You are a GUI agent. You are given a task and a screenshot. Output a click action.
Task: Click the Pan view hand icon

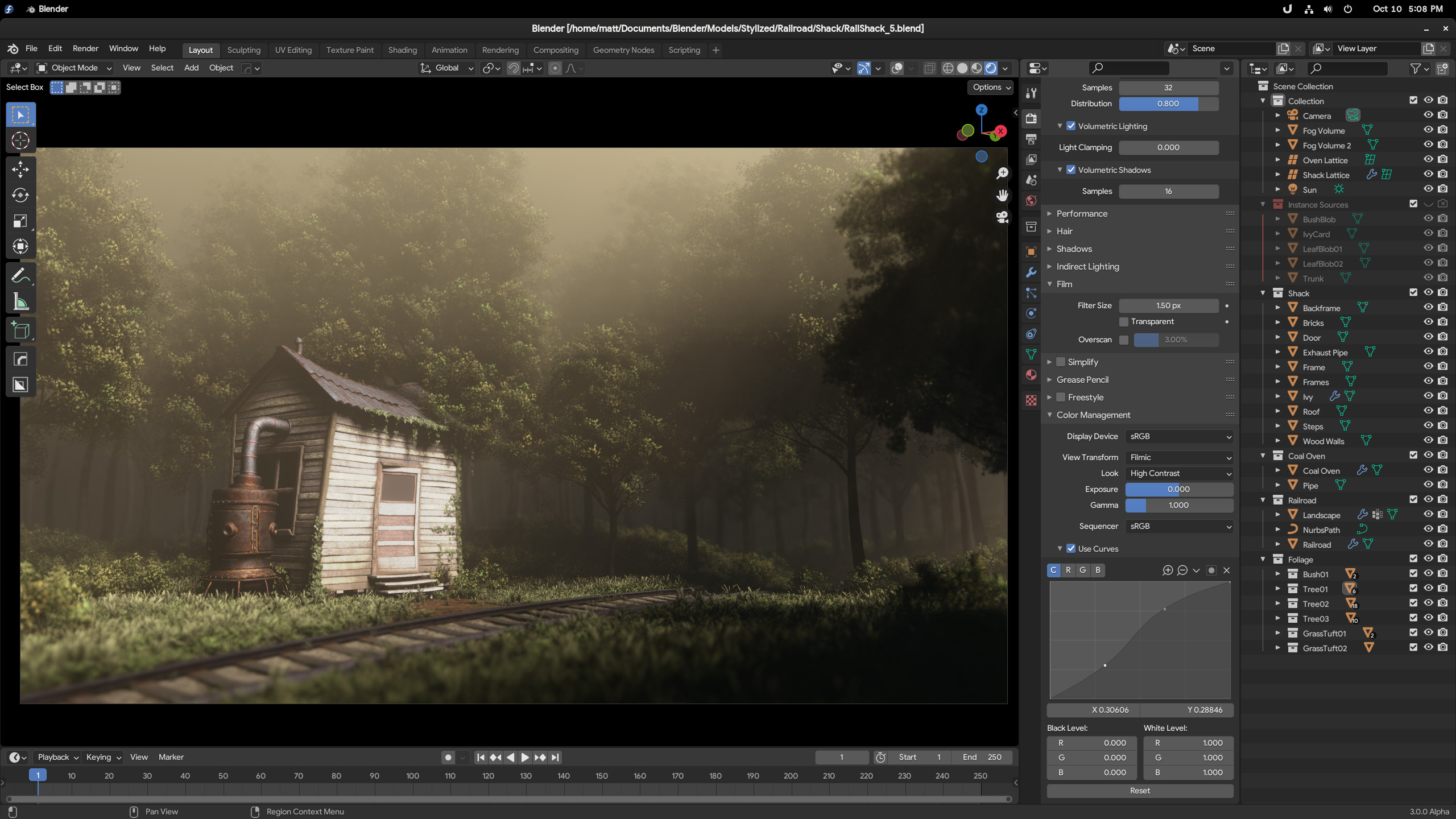1002,195
